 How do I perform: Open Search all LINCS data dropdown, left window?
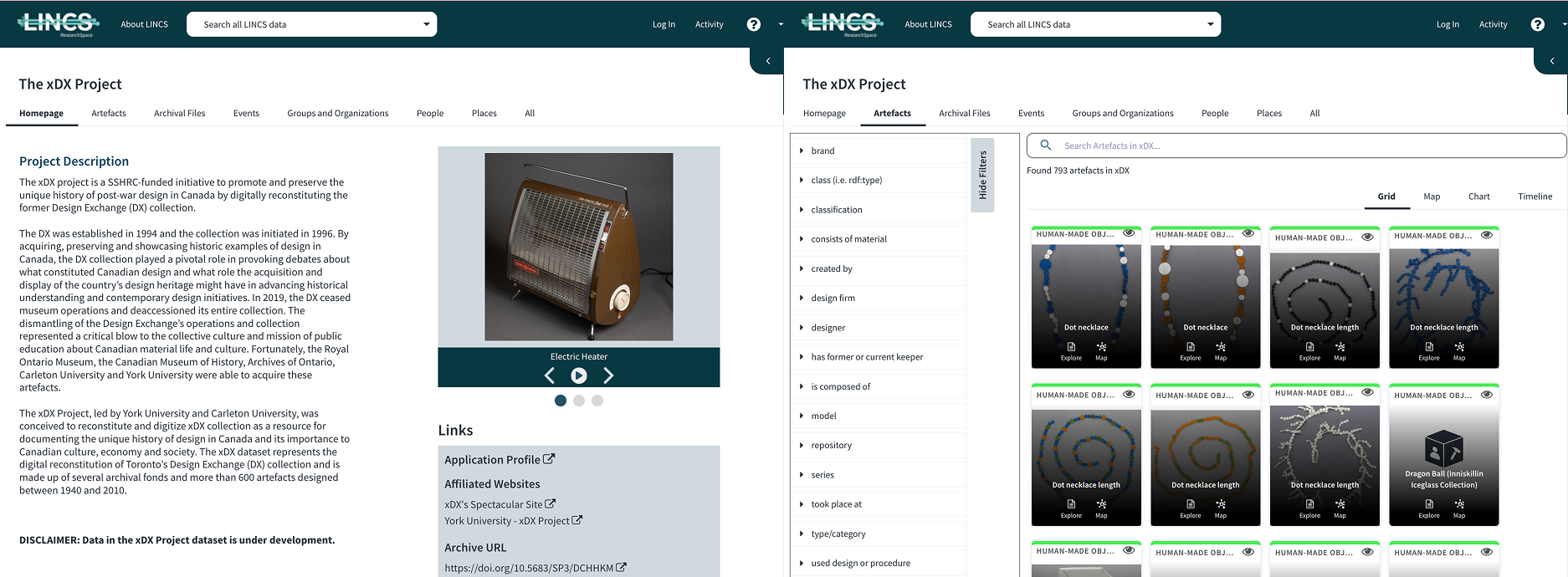[312, 24]
